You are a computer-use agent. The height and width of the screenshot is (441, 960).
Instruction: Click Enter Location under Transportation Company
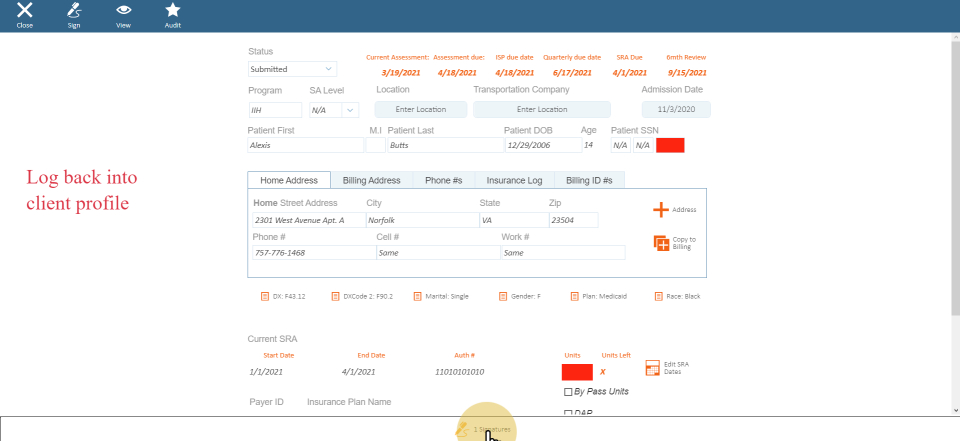(541, 110)
